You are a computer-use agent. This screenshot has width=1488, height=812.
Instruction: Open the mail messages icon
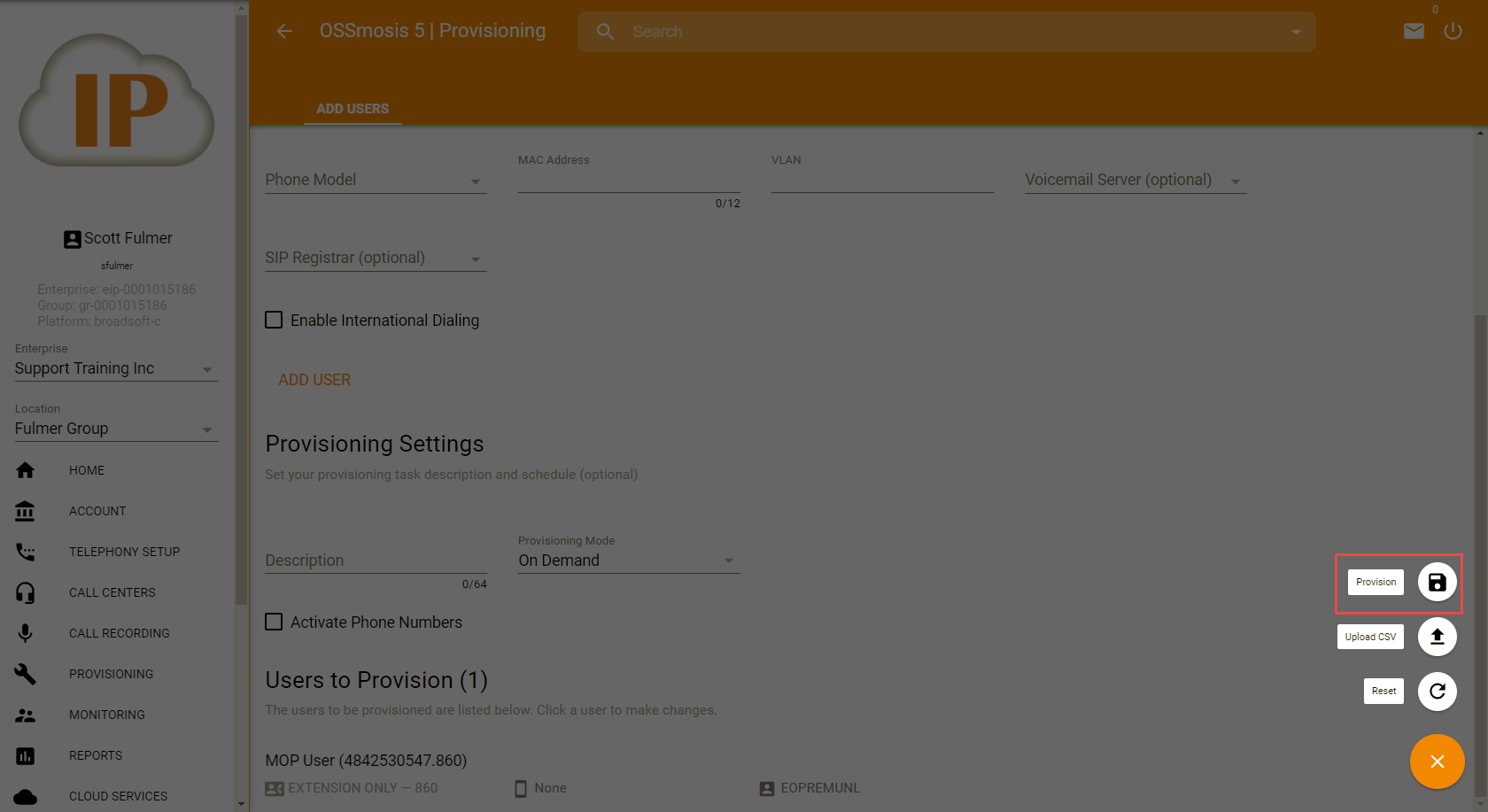coord(1414,32)
